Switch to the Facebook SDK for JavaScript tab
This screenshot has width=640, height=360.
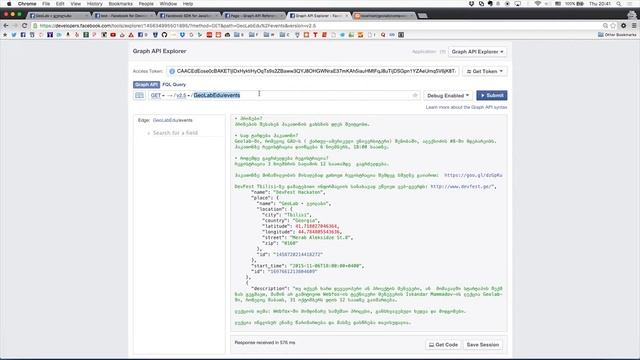tap(189, 16)
